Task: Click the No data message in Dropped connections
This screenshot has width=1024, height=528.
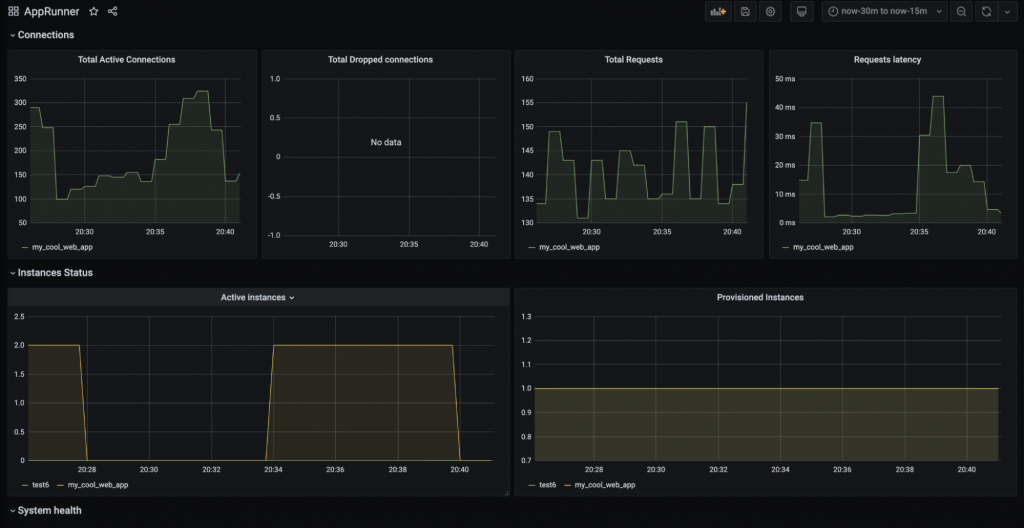Action: pyautogui.click(x=386, y=142)
